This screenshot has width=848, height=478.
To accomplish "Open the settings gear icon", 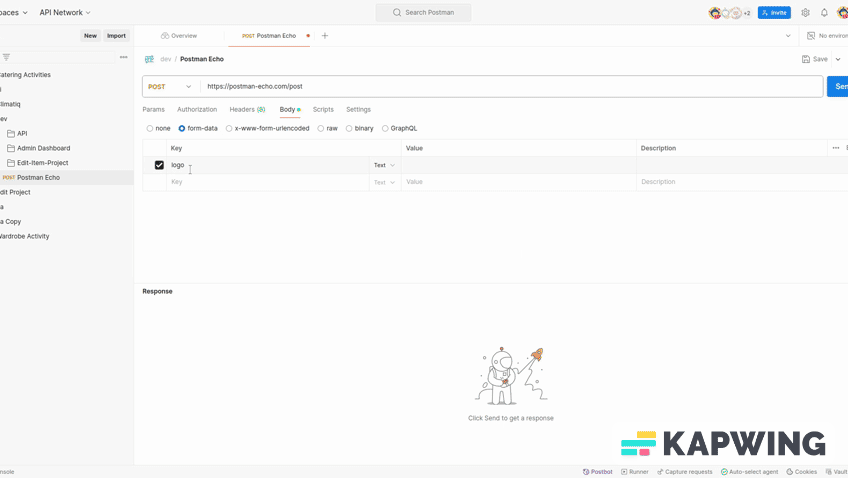I will click(805, 12).
